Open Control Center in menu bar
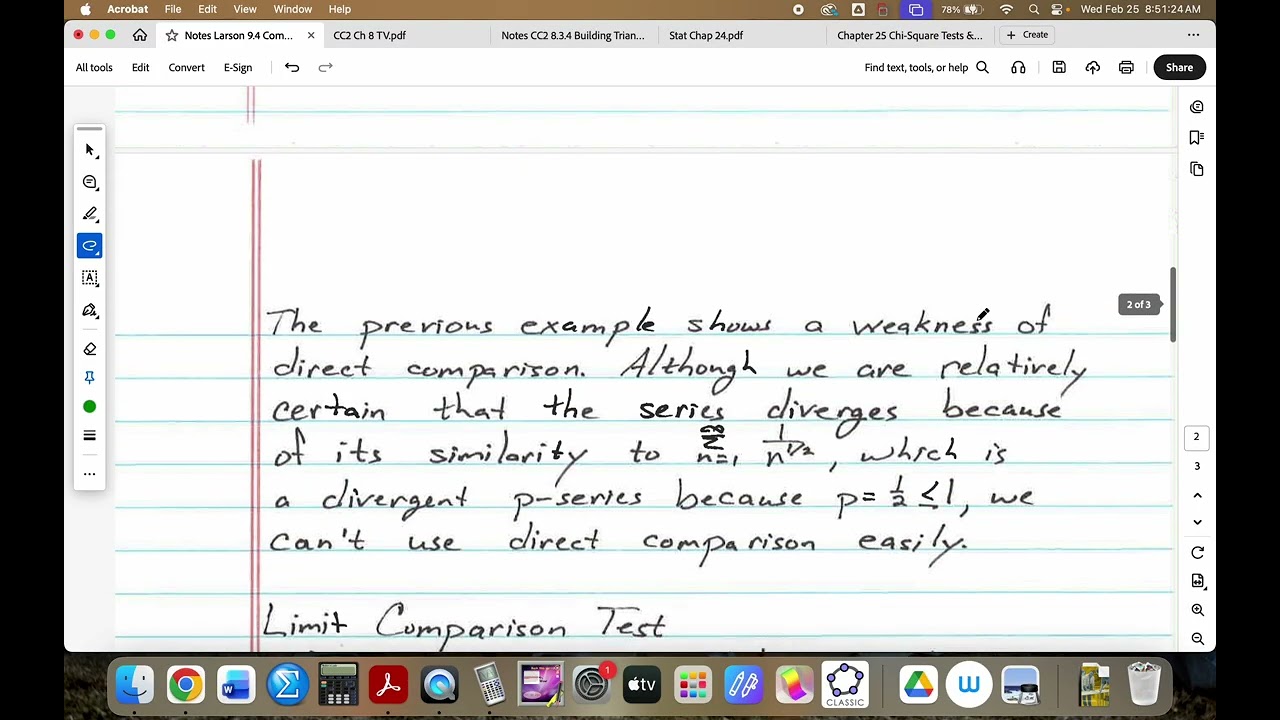This screenshot has height=720, width=1280. [x=1057, y=9]
